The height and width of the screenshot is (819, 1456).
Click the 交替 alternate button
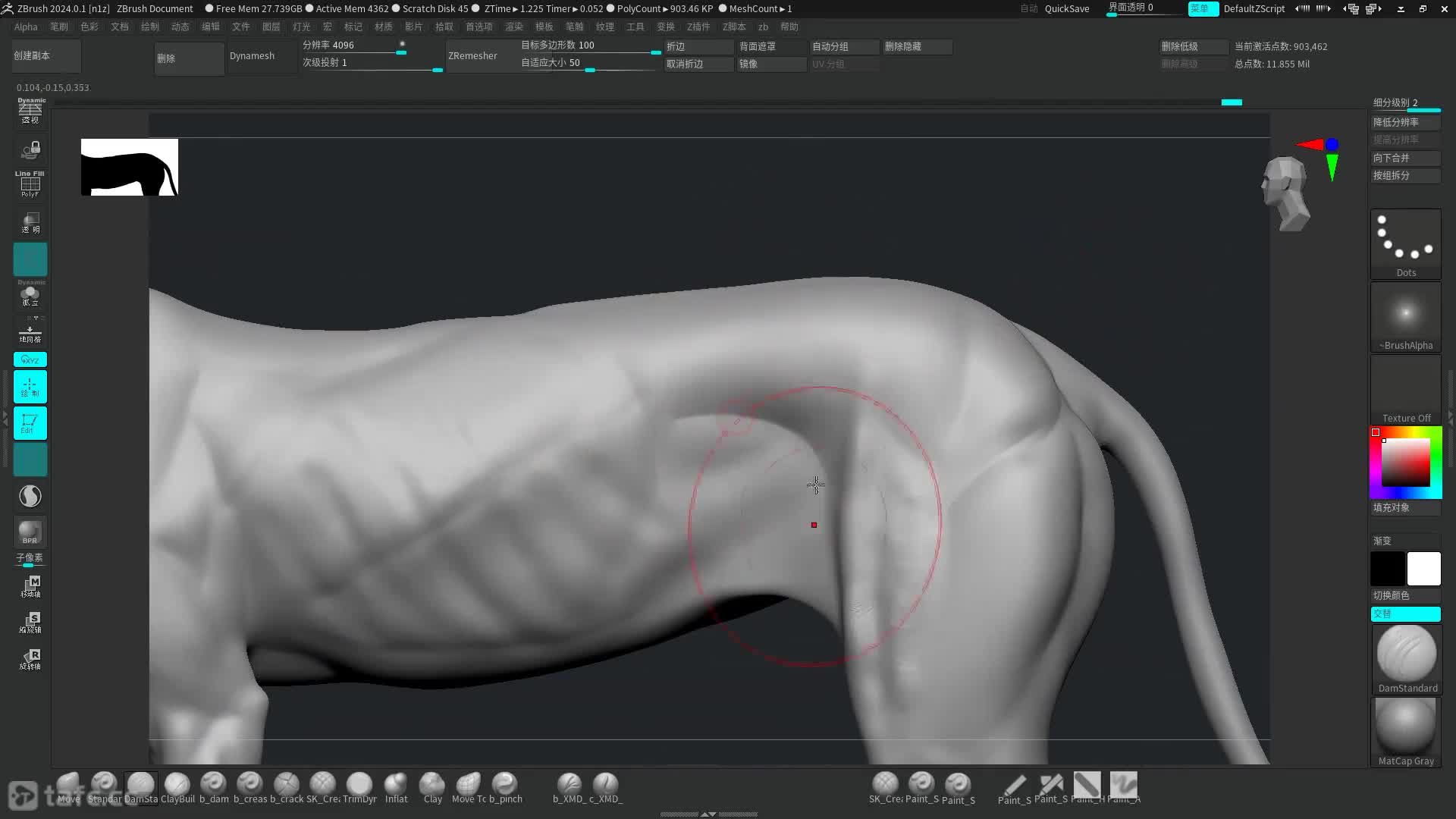1406,613
